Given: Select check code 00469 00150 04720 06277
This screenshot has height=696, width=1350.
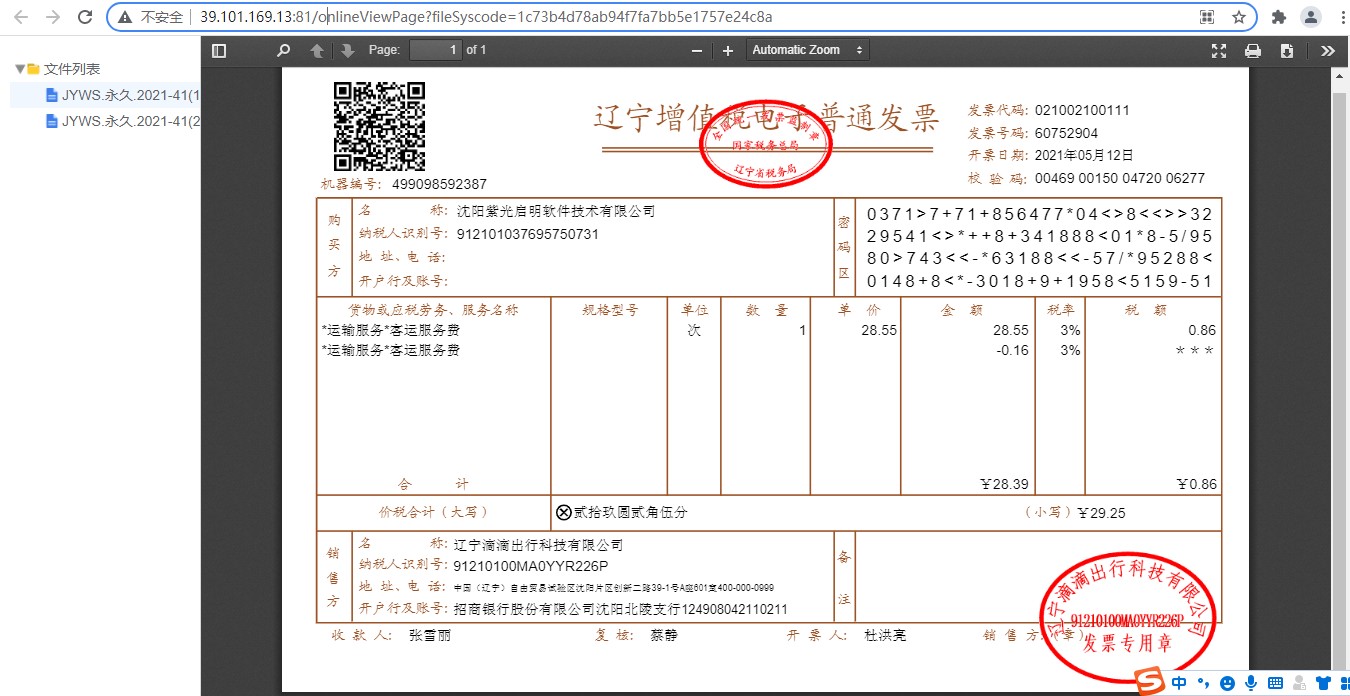Looking at the screenshot, I should pyautogui.click(x=1120, y=178).
